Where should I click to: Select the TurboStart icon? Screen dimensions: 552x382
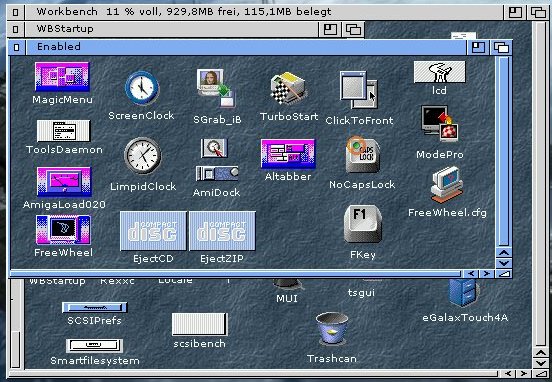tap(289, 88)
